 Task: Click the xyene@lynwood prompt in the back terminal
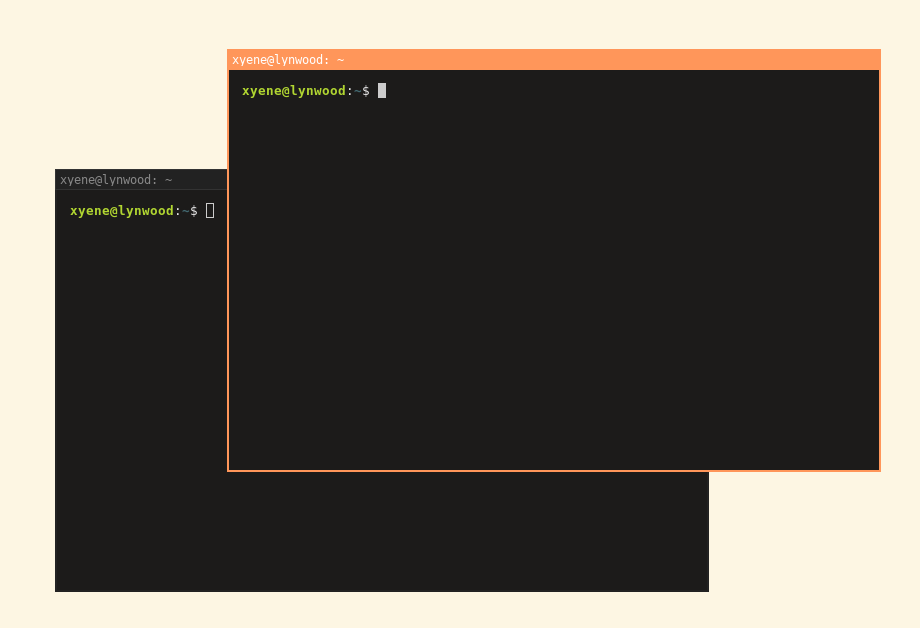coord(121,210)
